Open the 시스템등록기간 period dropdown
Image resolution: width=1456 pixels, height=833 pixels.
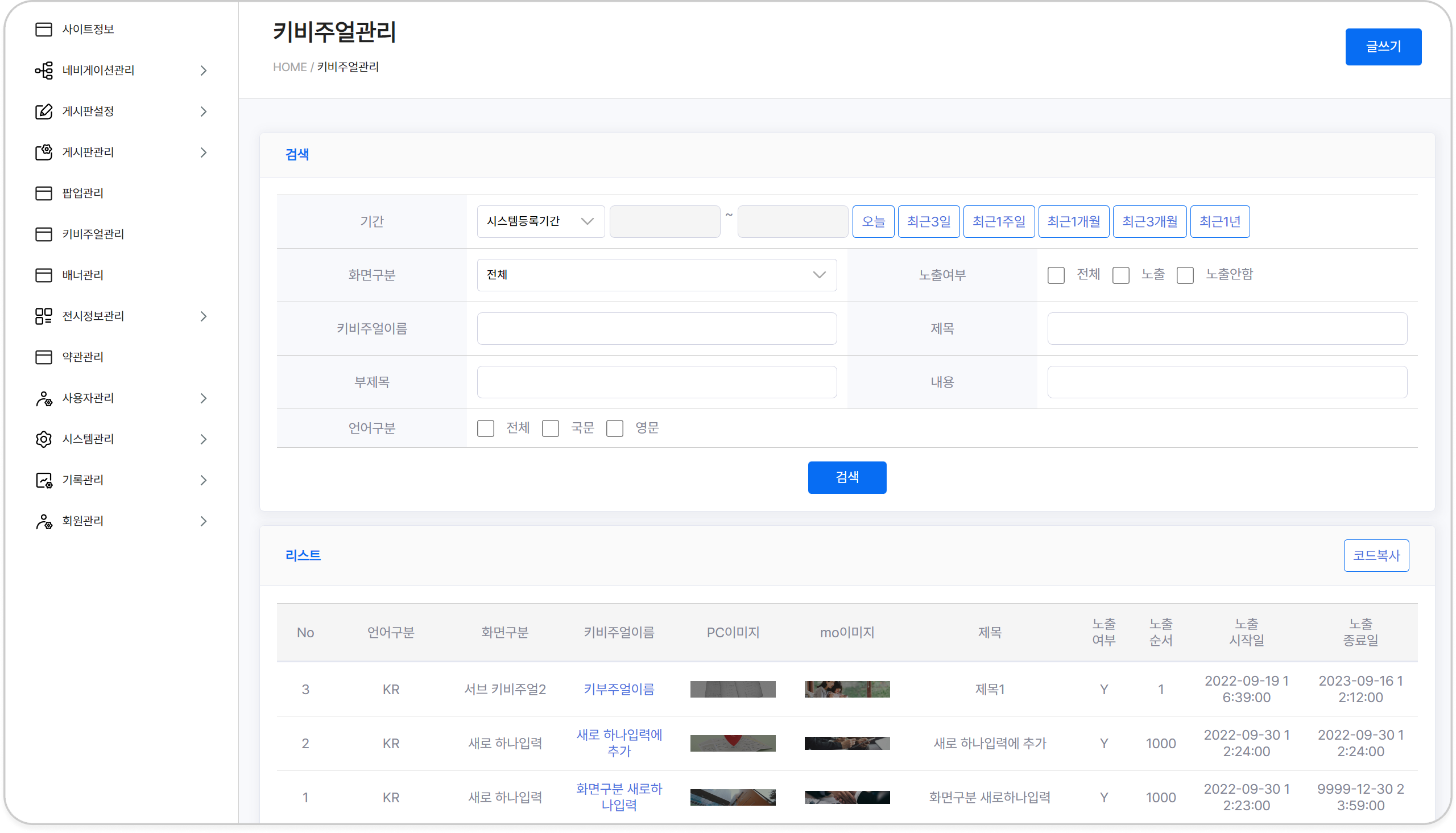coord(540,221)
